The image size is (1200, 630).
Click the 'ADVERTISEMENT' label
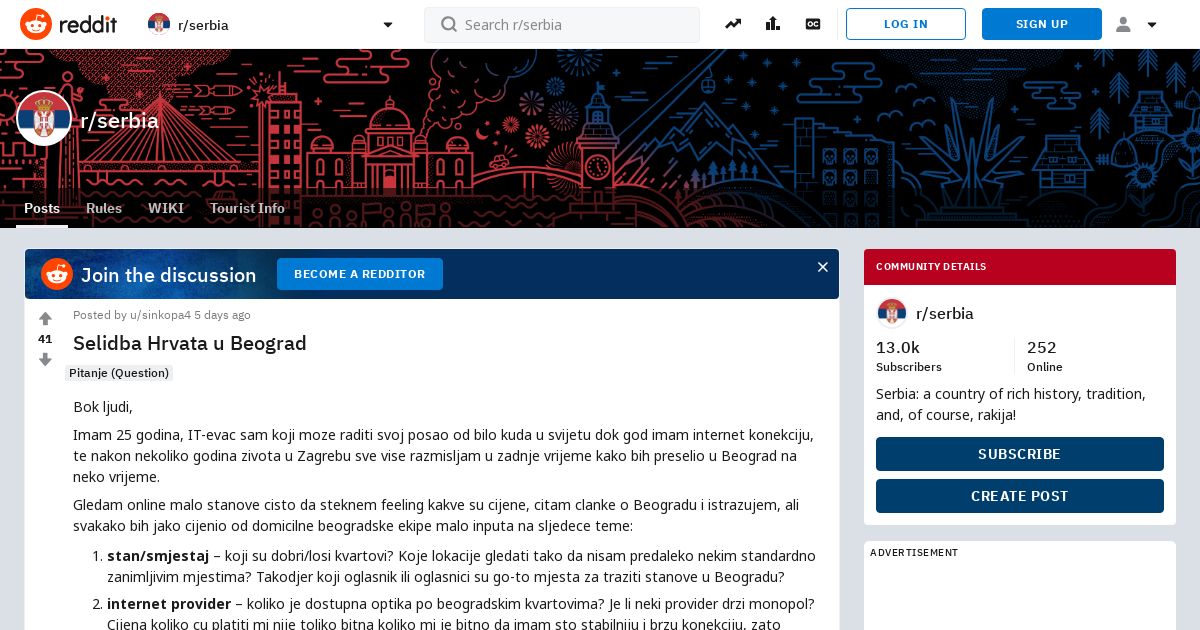coord(914,553)
